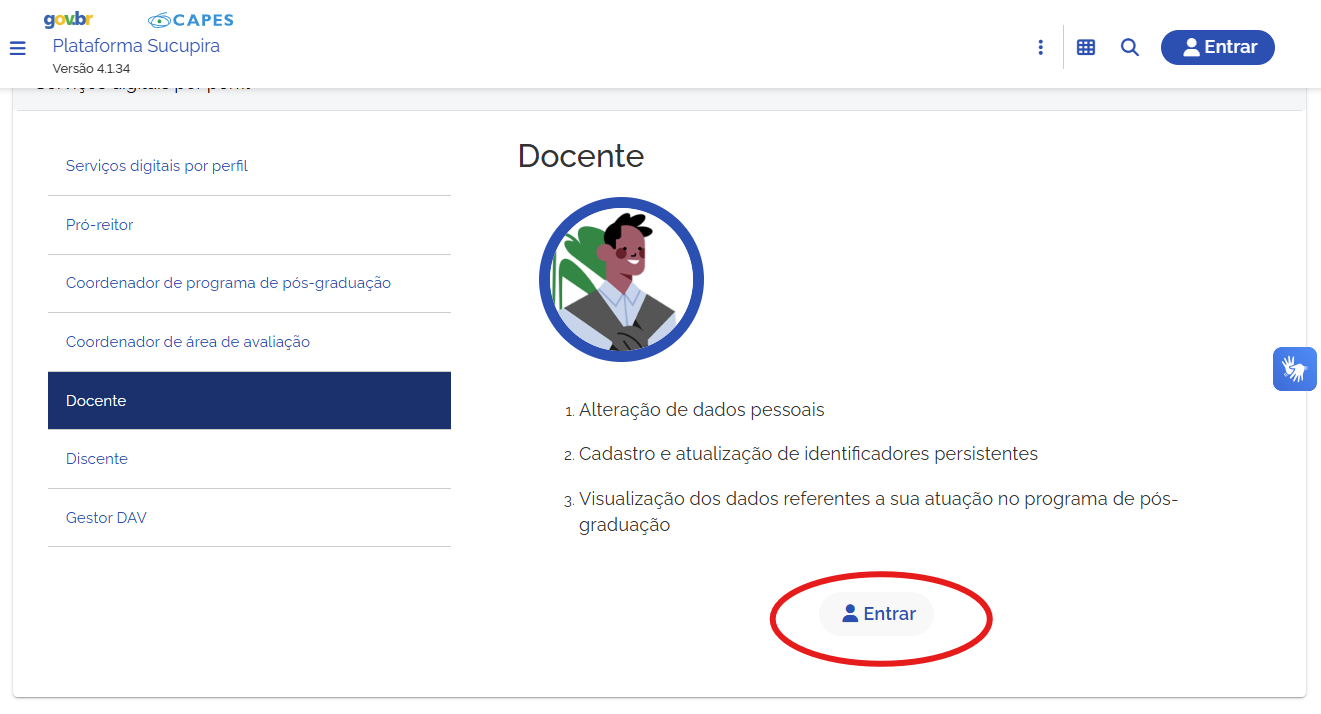Viewport: 1321px width, 714px height.
Task: Open Coordenador de programa de pós-graduação tab
Action: click(228, 283)
